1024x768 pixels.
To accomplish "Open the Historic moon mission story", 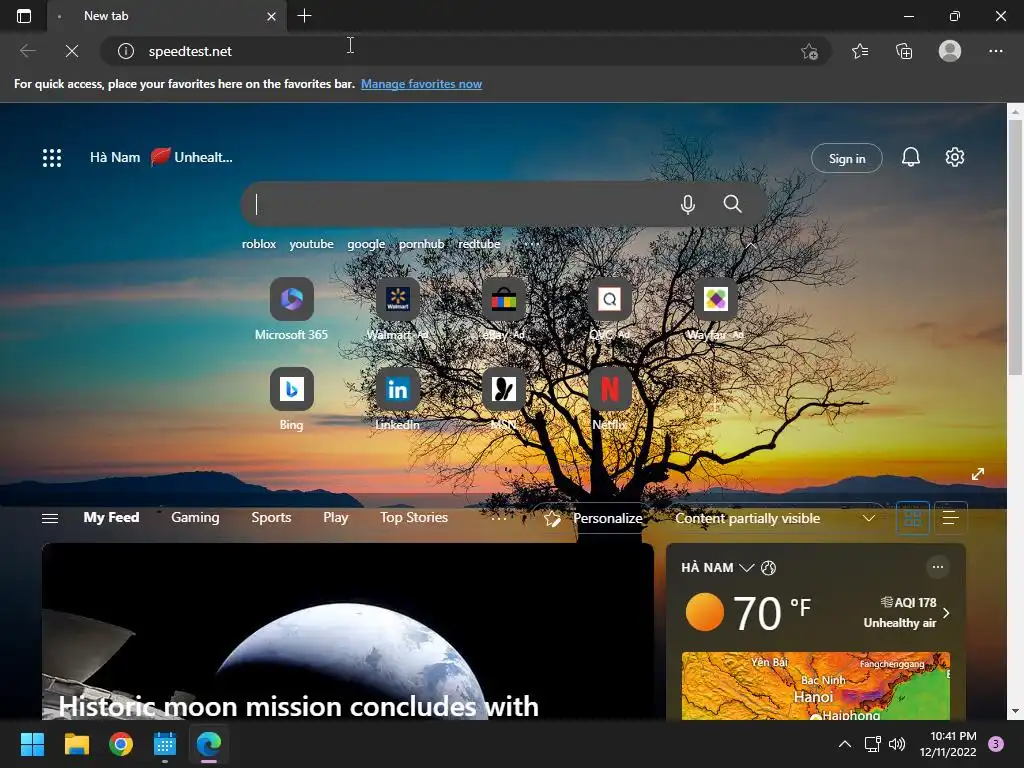I will (347, 632).
